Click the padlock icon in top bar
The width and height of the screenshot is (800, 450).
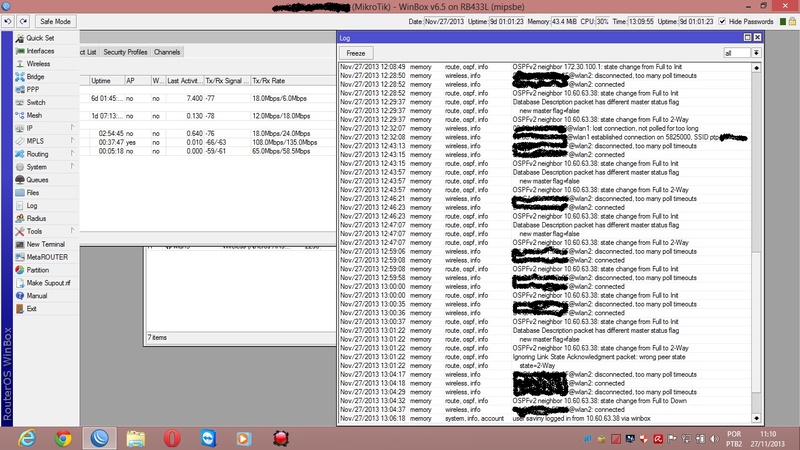point(792,21)
